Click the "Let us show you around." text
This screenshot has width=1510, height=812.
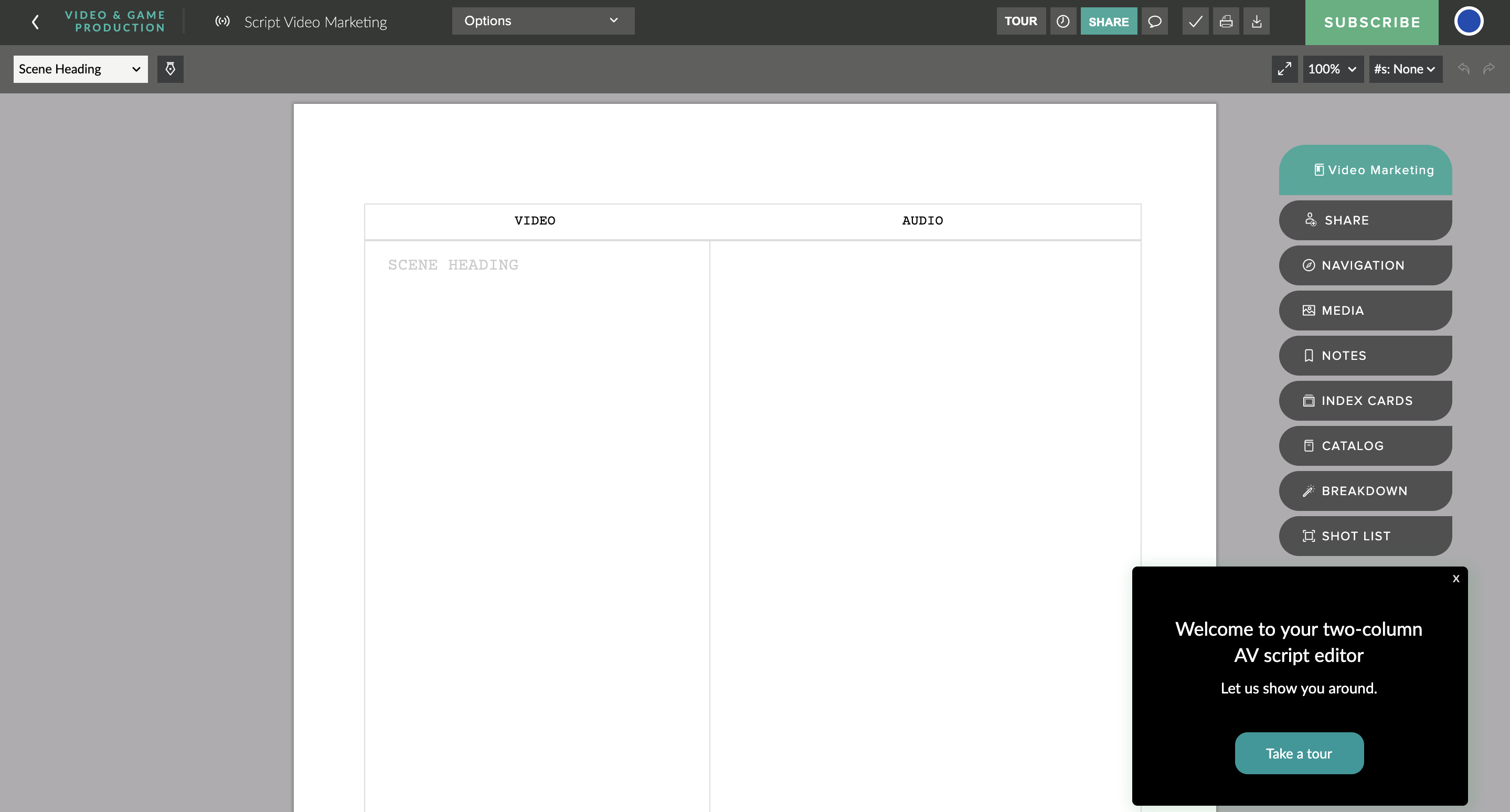coord(1299,688)
